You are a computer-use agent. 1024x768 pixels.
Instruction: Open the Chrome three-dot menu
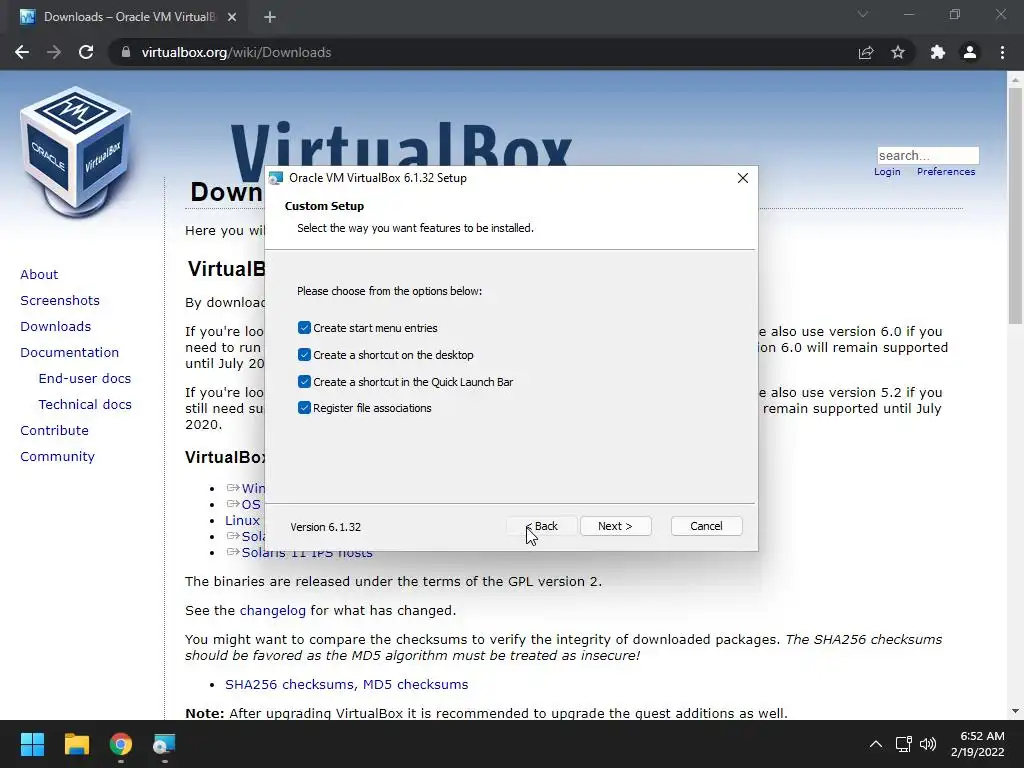[1002, 52]
